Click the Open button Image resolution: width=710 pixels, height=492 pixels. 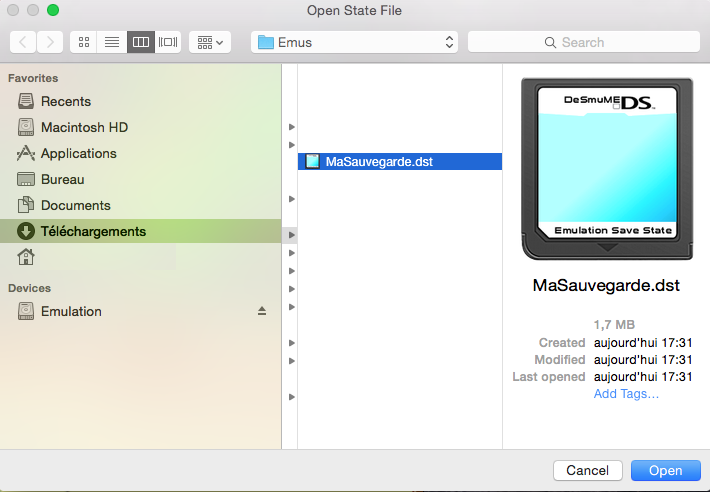coord(666,470)
